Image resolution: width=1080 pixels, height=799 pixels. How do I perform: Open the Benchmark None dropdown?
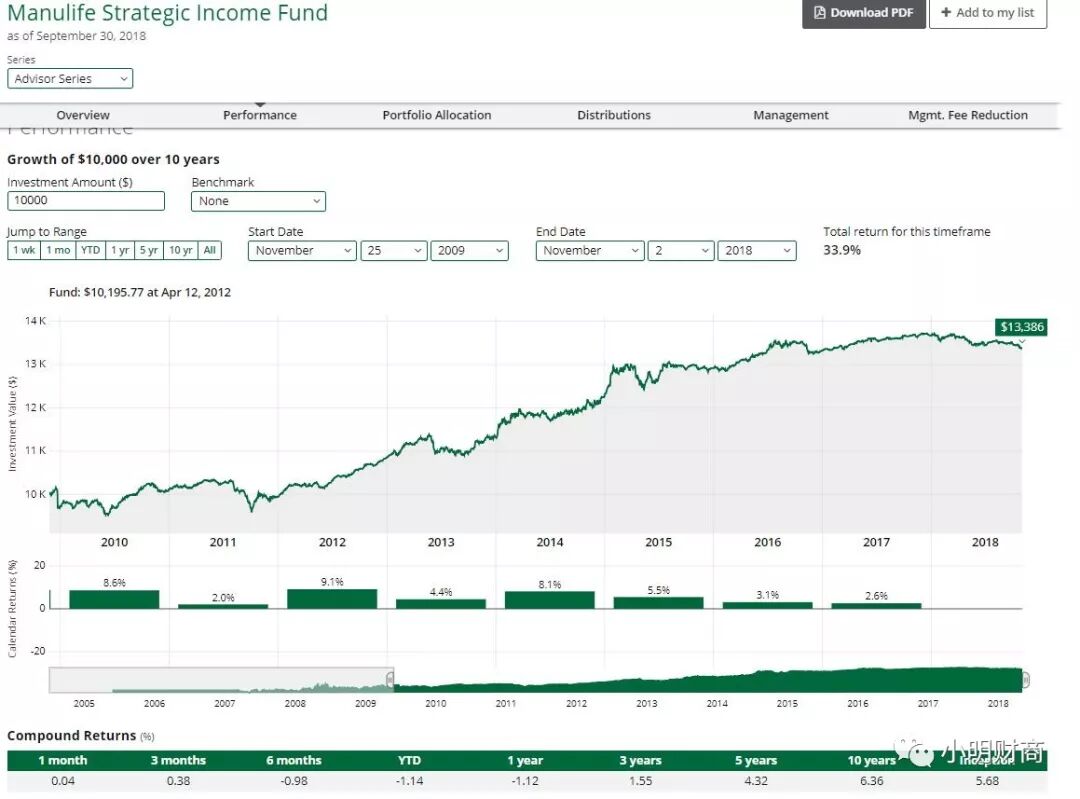tap(258, 201)
